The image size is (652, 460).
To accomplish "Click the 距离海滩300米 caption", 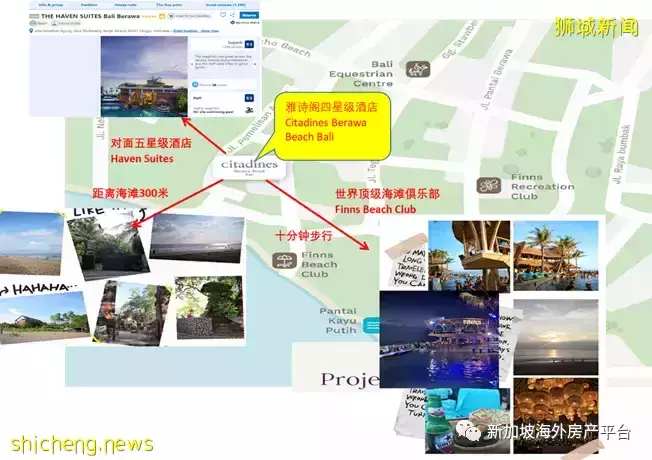I will 130,193.
